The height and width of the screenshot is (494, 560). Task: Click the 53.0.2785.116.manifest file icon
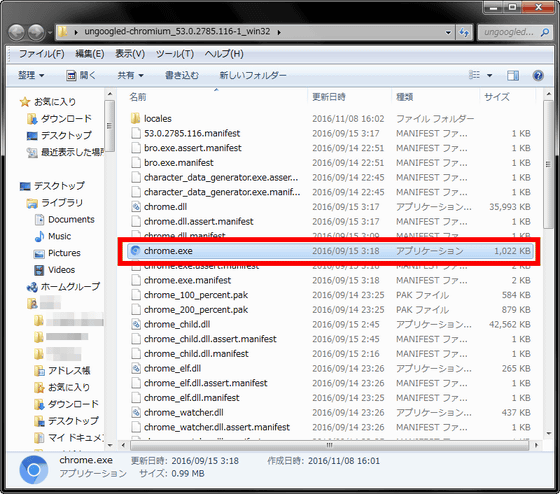coord(136,133)
